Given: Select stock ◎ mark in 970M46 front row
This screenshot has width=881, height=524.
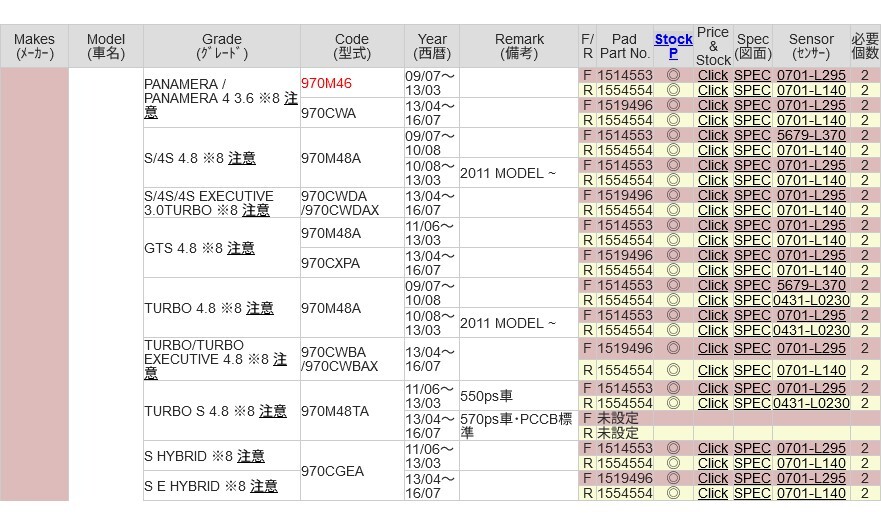Looking at the screenshot, I should click(673, 75).
